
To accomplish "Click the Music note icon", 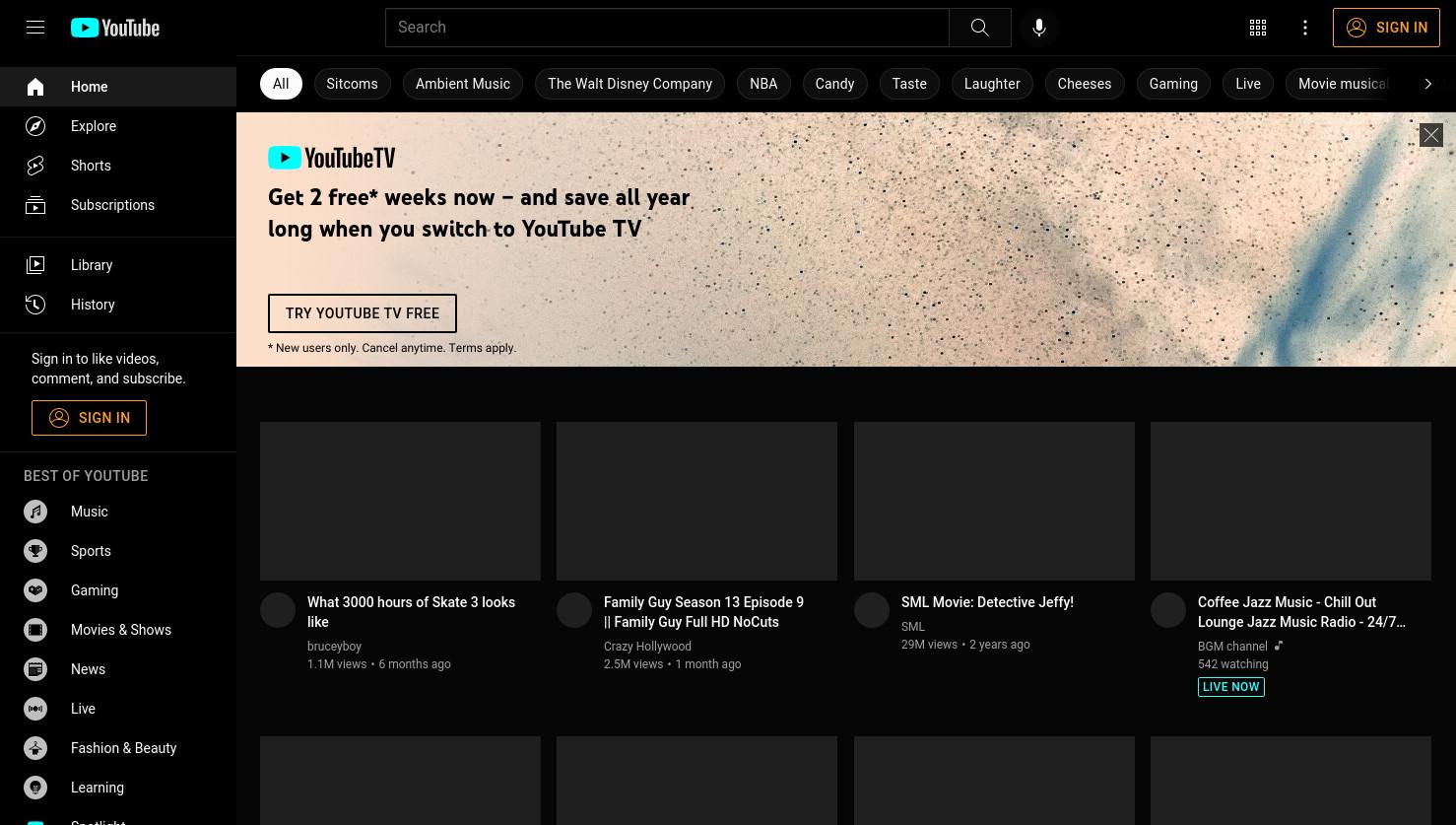I will point(35,512).
